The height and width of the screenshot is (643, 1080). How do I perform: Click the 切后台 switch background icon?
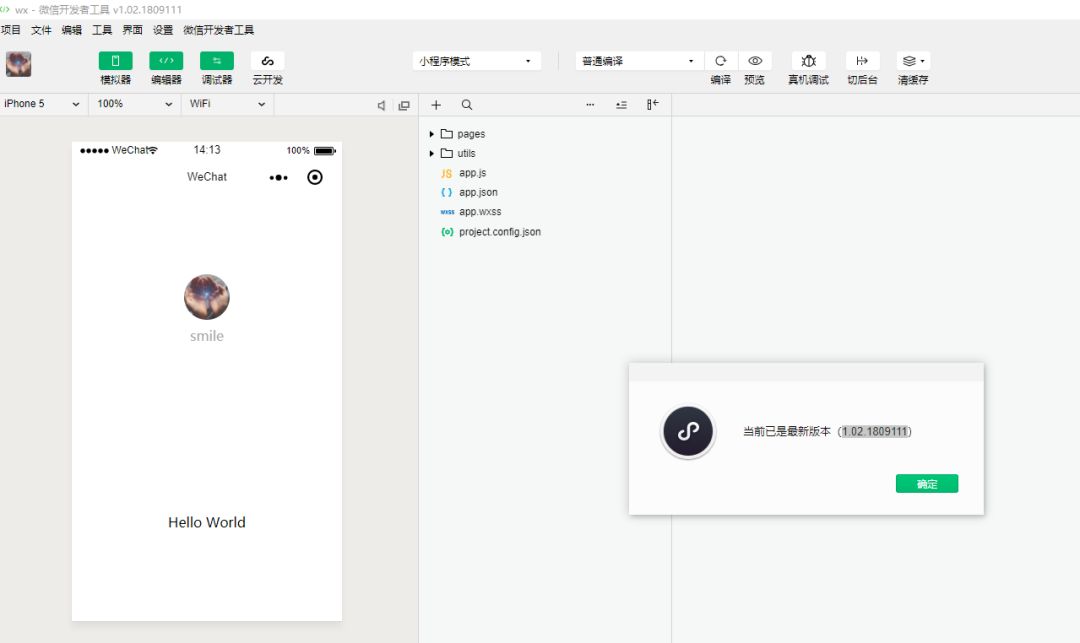(x=862, y=61)
